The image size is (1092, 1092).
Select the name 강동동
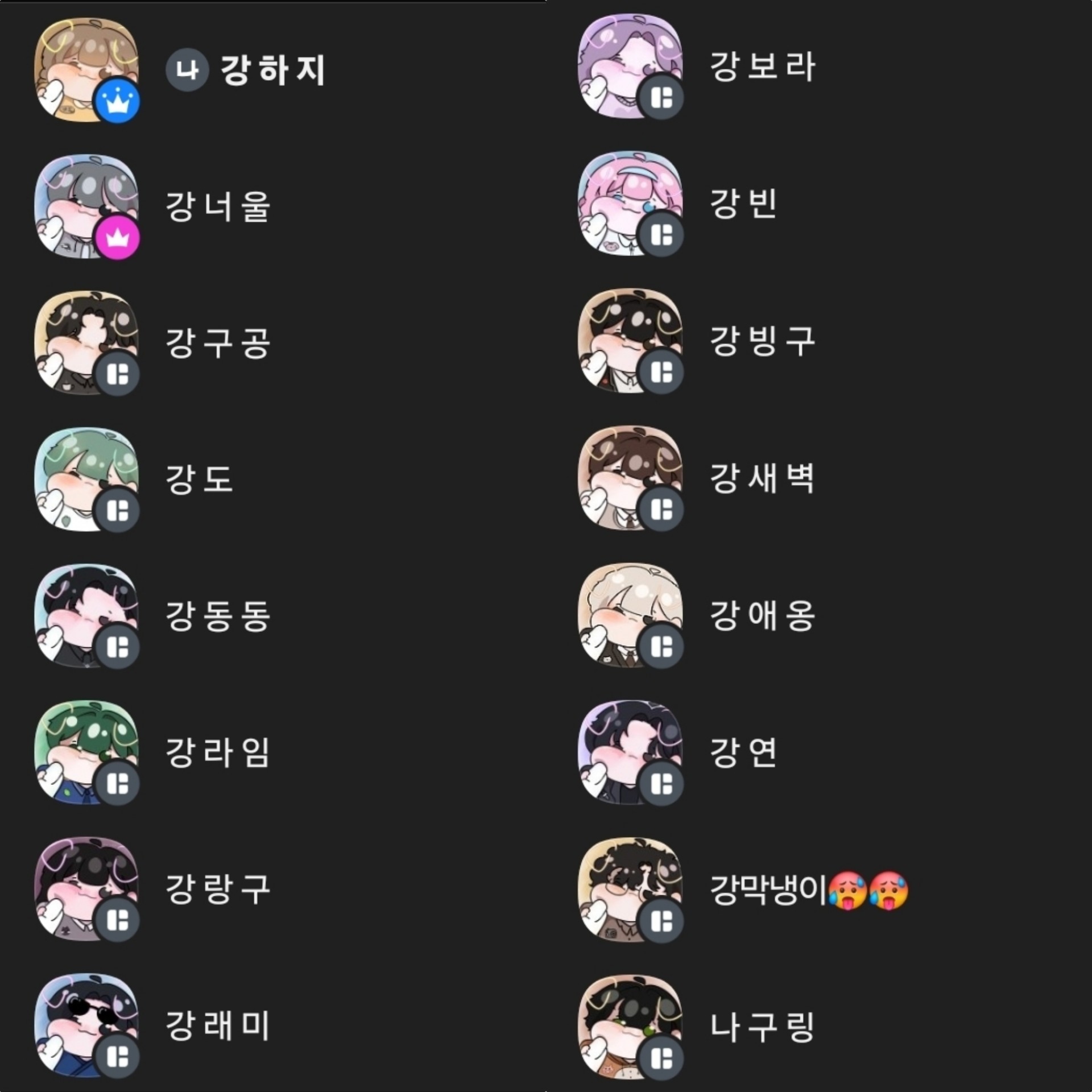[218, 616]
